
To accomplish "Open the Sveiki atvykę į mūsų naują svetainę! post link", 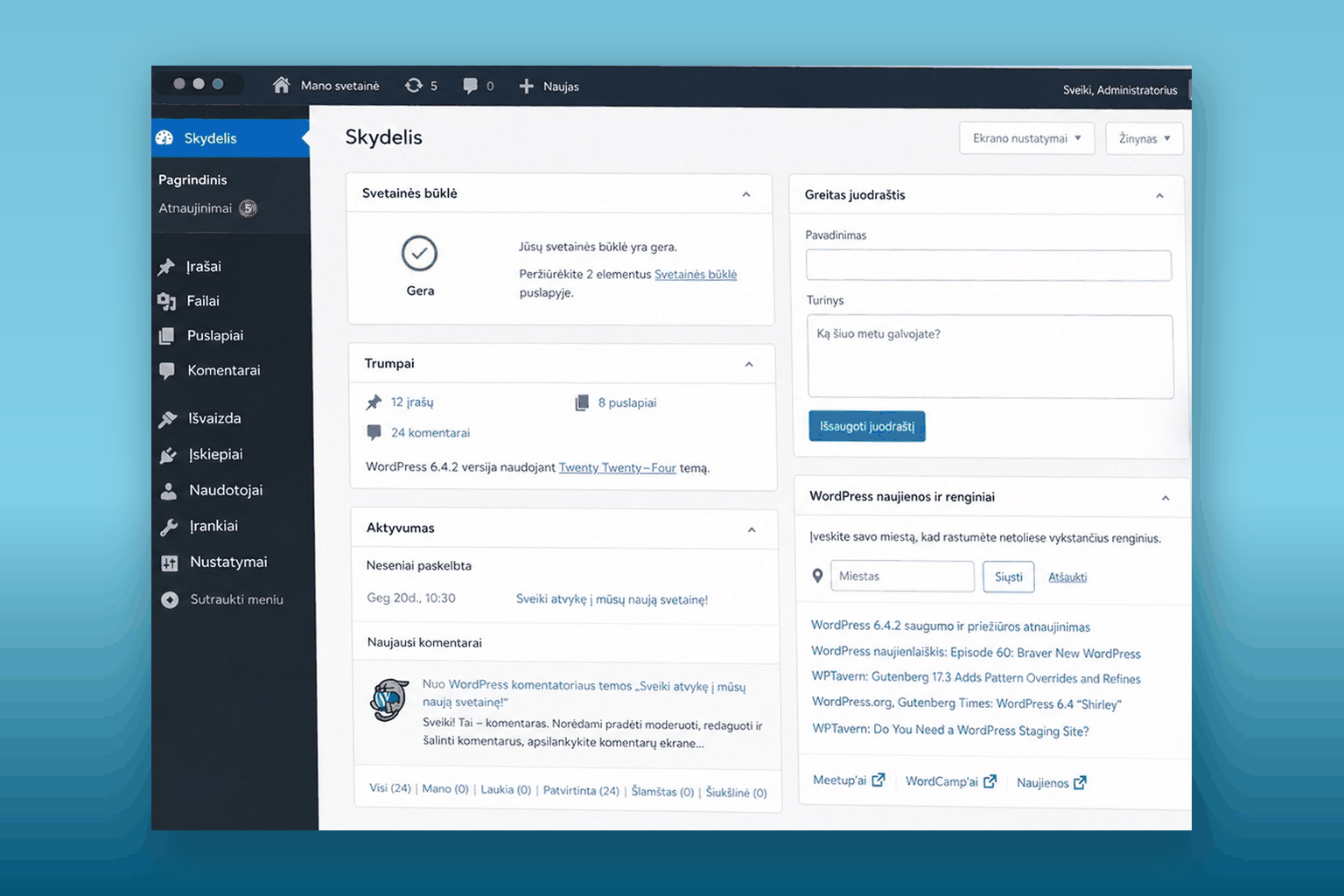I will click(x=612, y=599).
